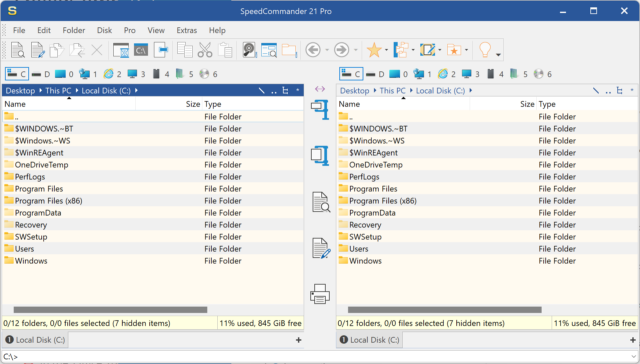Viewport: 640px width, 364px height.
Task: Click Desktop in the left pane breadcrumb
Action: (20, 91)
